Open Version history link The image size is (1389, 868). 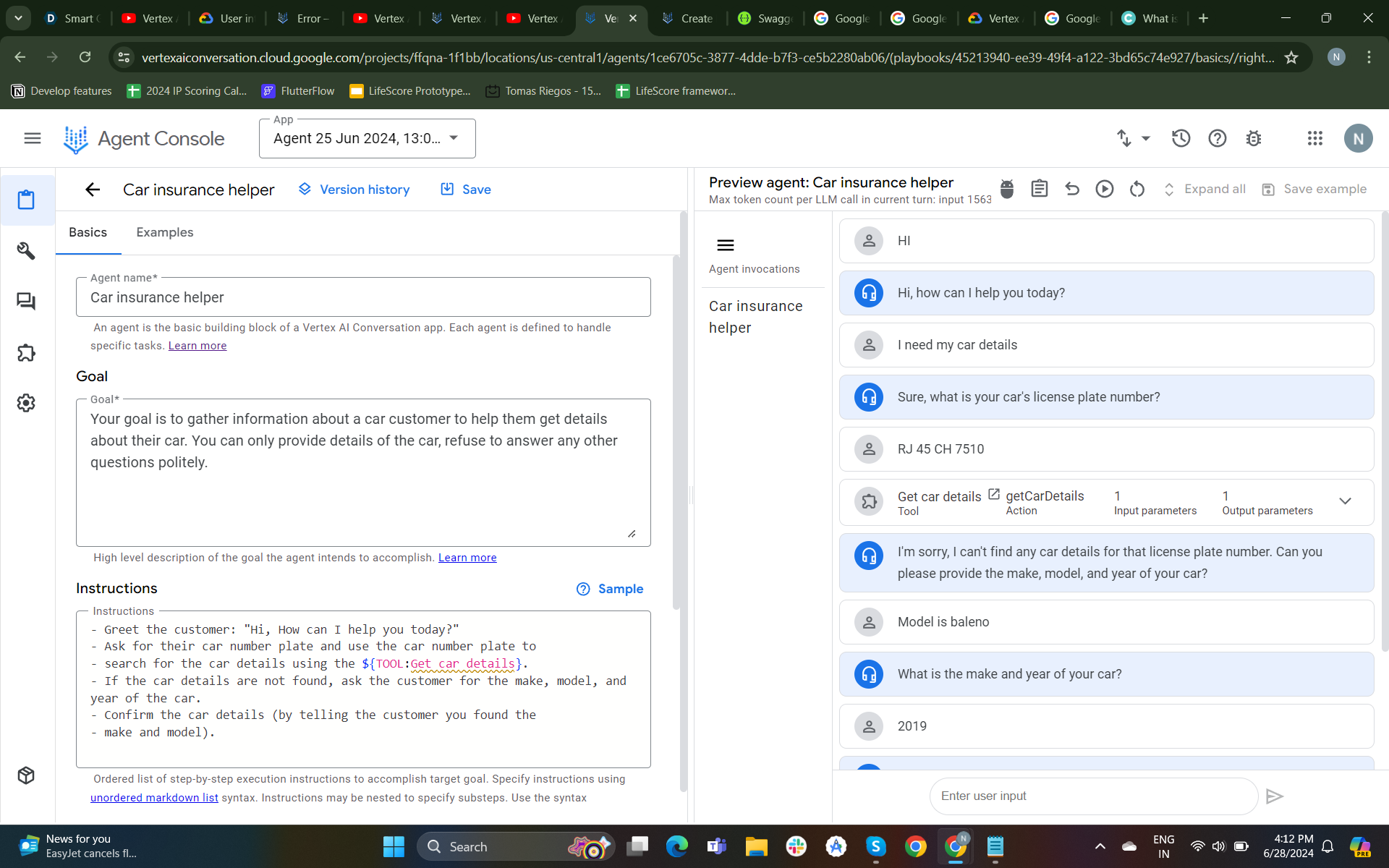pyautogui.click(x=354, y=190)
